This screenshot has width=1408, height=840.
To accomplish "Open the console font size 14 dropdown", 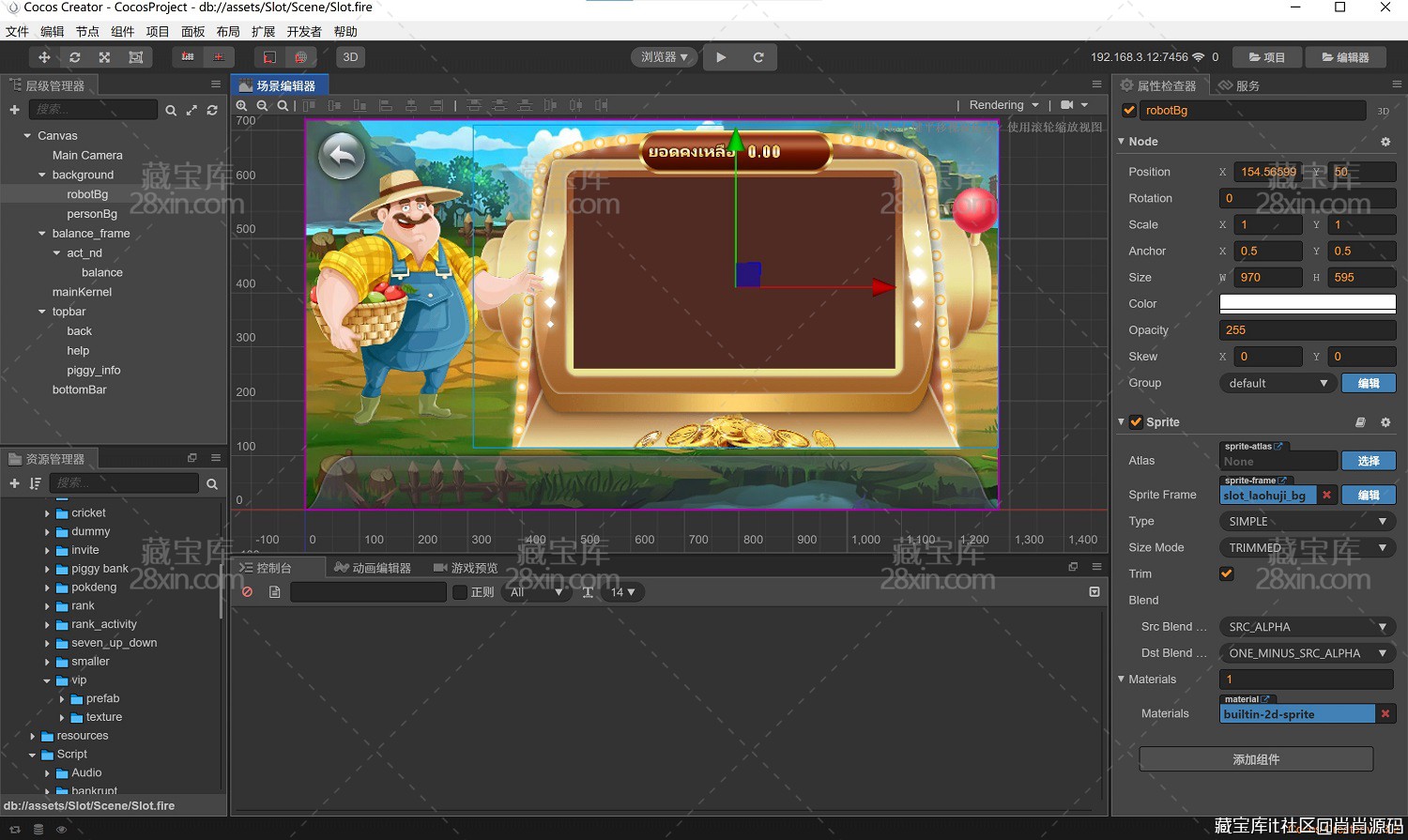I will [x=624, y=592].
